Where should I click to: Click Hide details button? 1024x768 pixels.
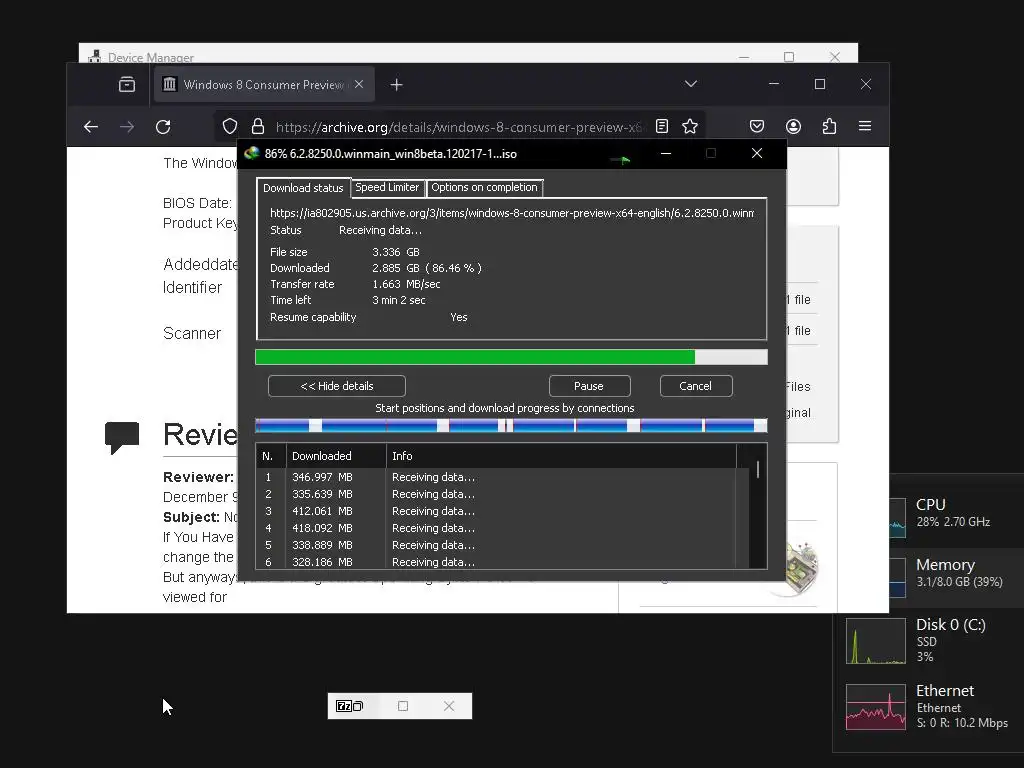tap(337, 386)
